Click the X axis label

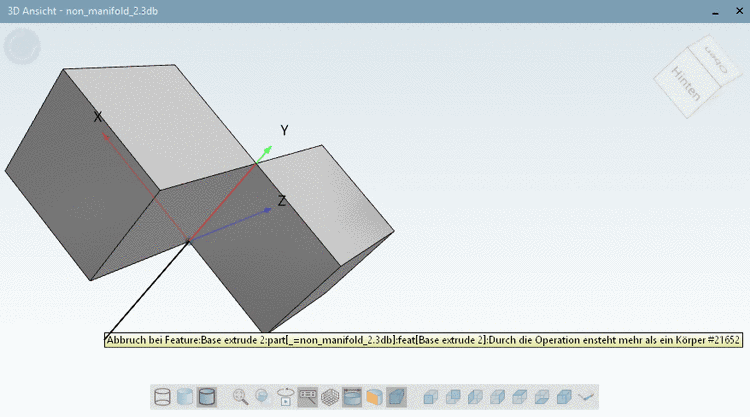(x=98, y=117)
